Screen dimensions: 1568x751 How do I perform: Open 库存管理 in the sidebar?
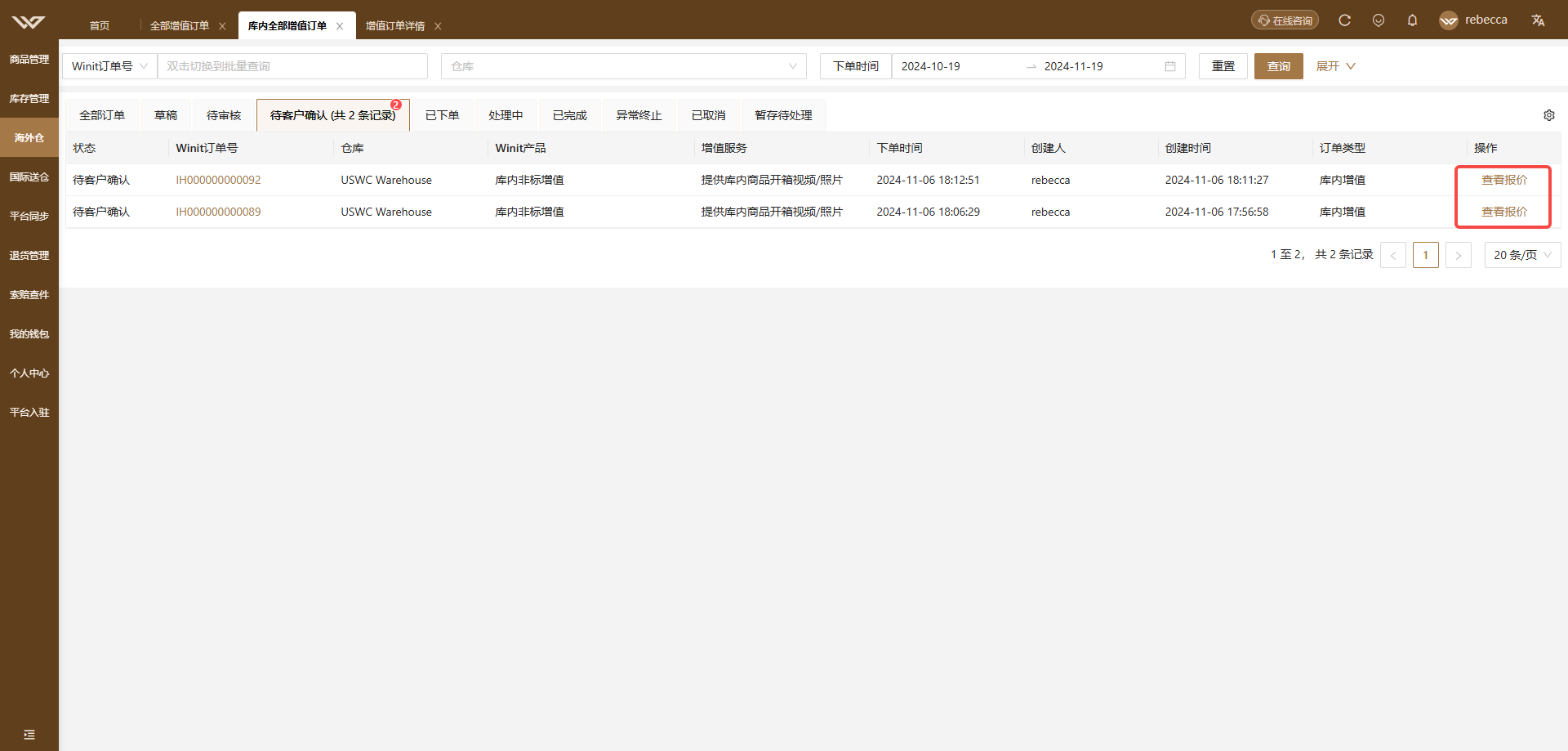29,99
